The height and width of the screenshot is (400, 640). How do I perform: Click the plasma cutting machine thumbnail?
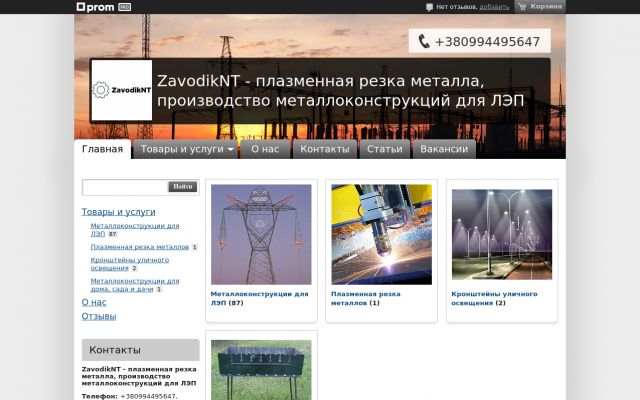click(x=382, y=234)
